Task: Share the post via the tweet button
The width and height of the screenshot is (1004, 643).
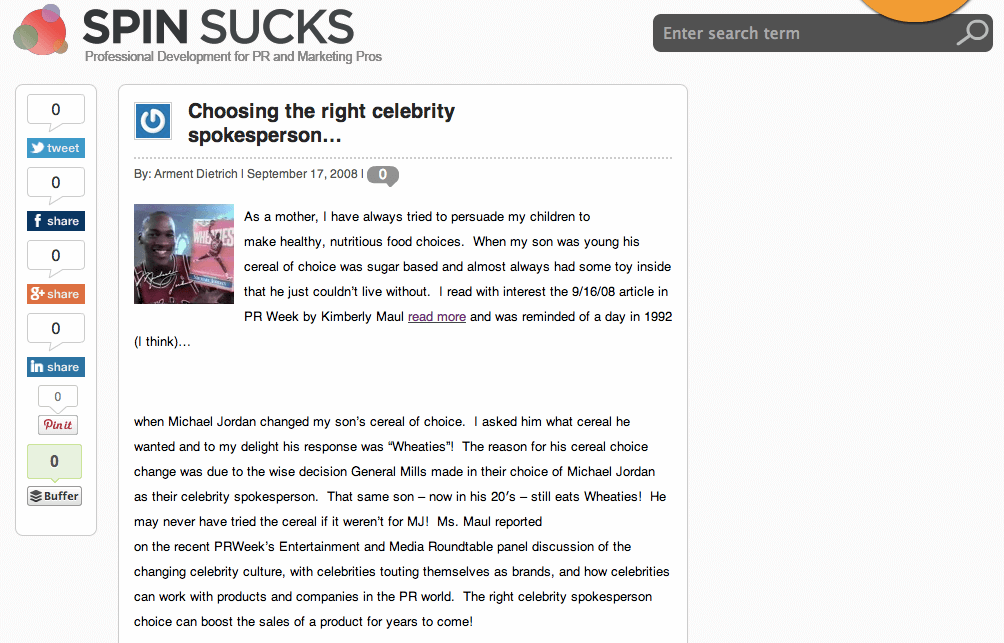Action: [x=55, y=148]
